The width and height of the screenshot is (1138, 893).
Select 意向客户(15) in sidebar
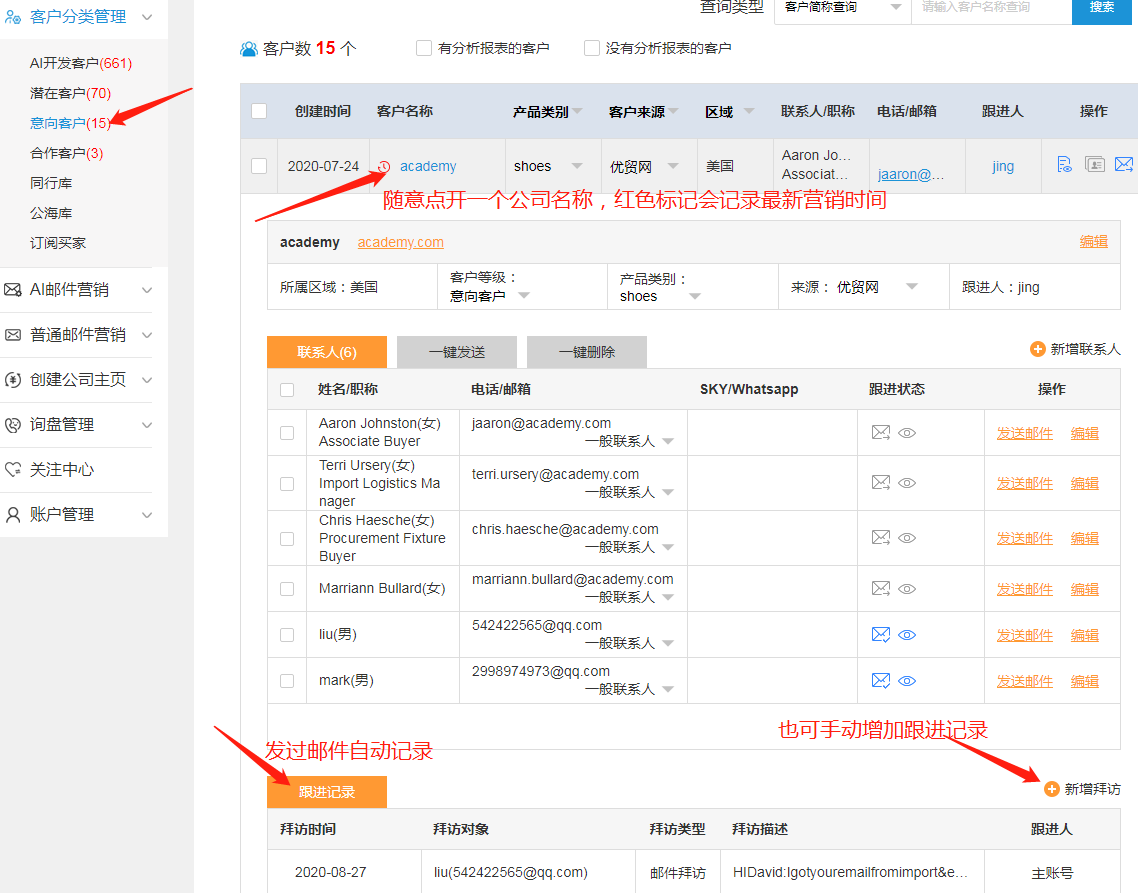(69, 123)
